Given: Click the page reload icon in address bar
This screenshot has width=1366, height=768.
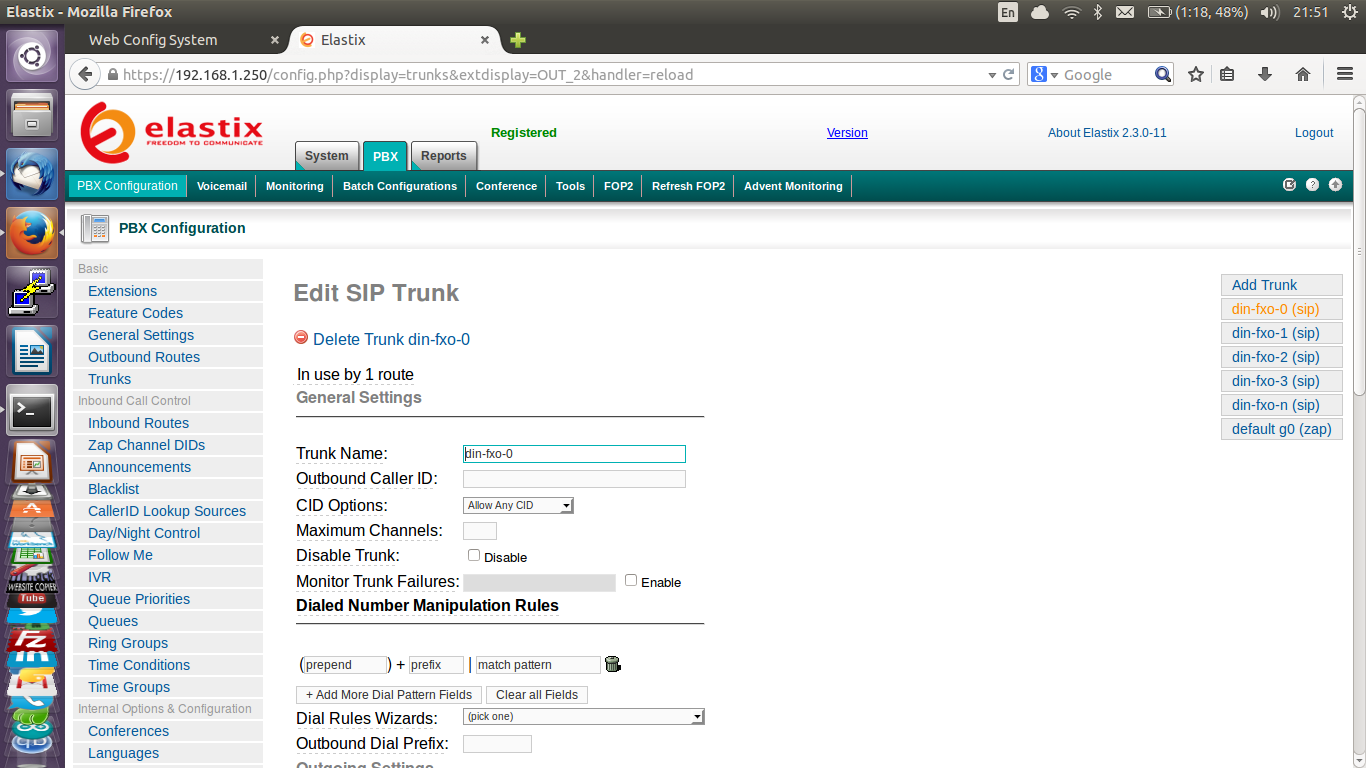Looking at the screenshot, I should (1010, 74).
